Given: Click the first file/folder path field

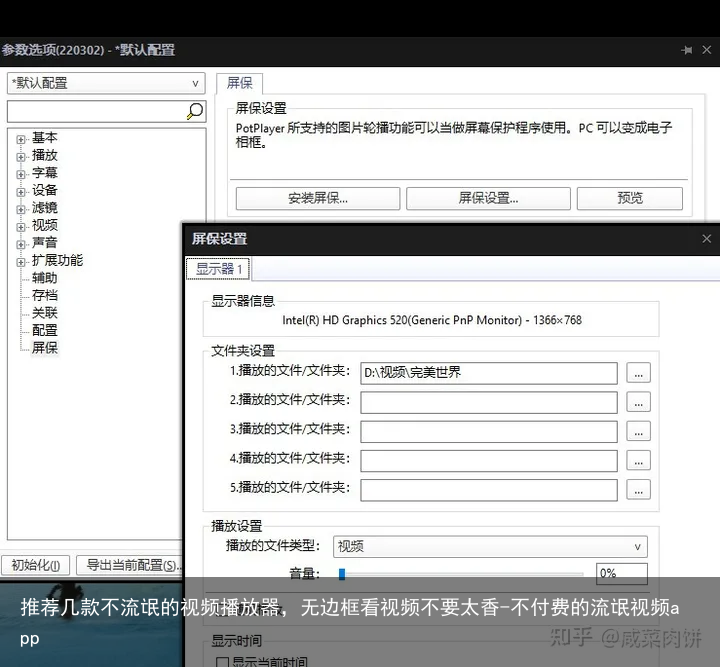Looking at the screenshot, I should click(x=488, y=373).
